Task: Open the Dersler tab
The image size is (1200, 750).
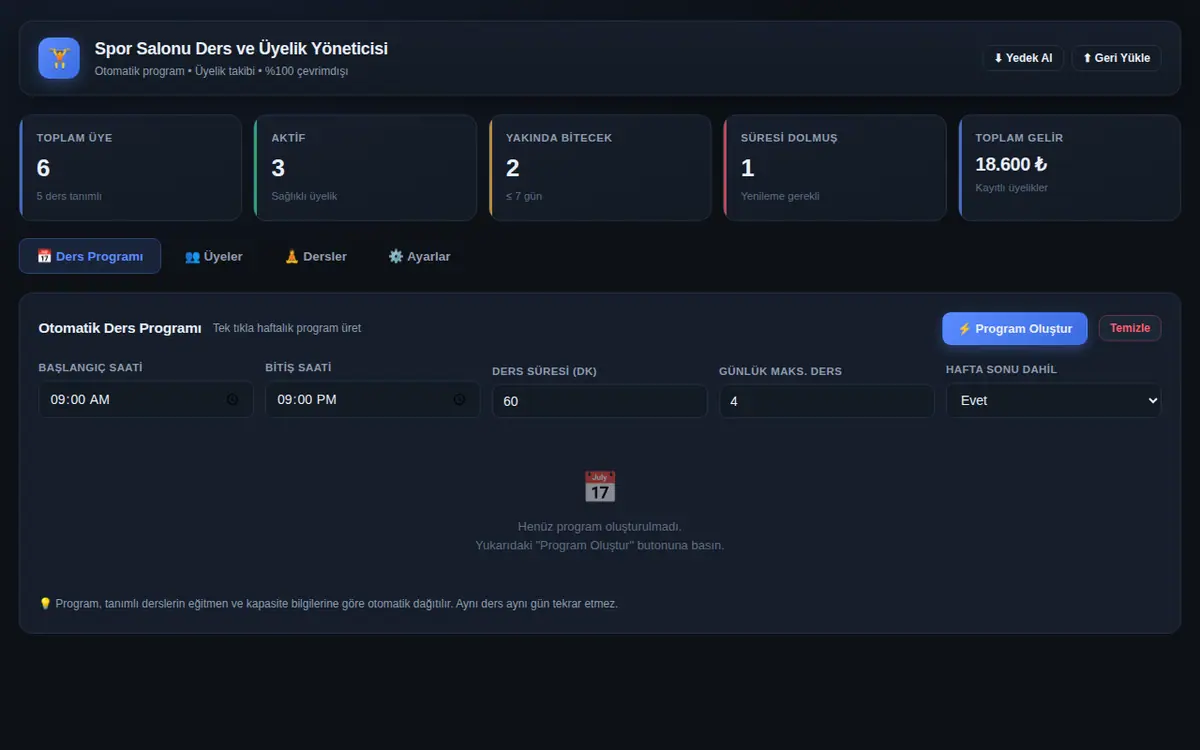Action: pos(315,256)
